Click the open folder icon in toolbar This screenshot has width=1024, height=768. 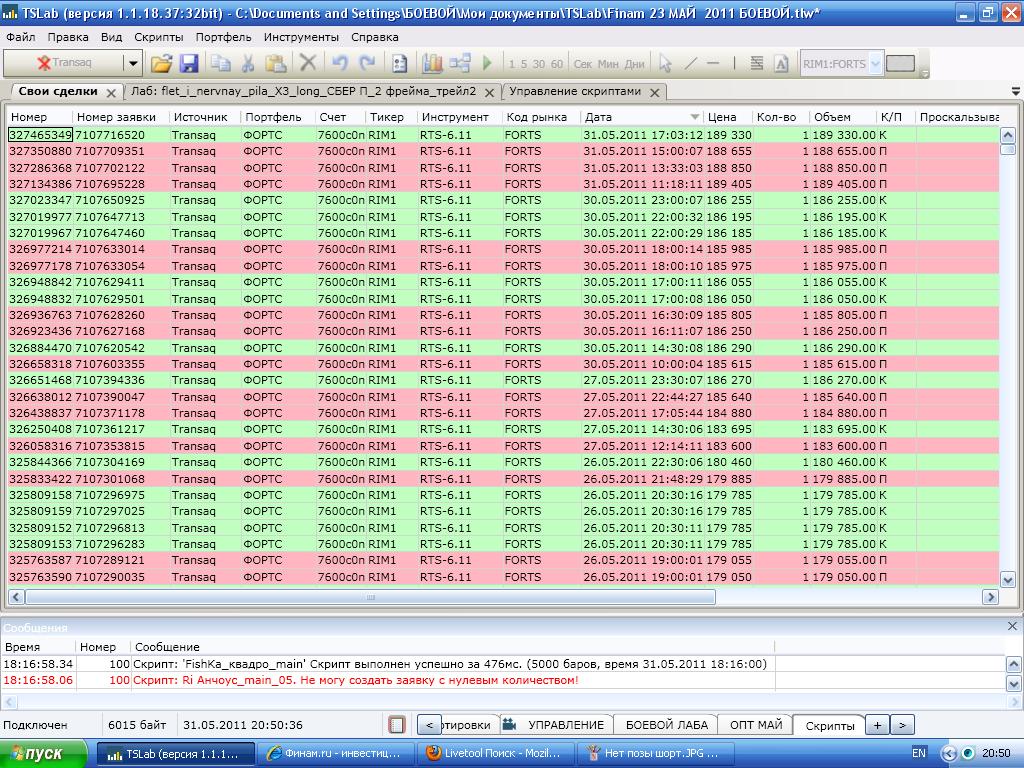(161, 63)
